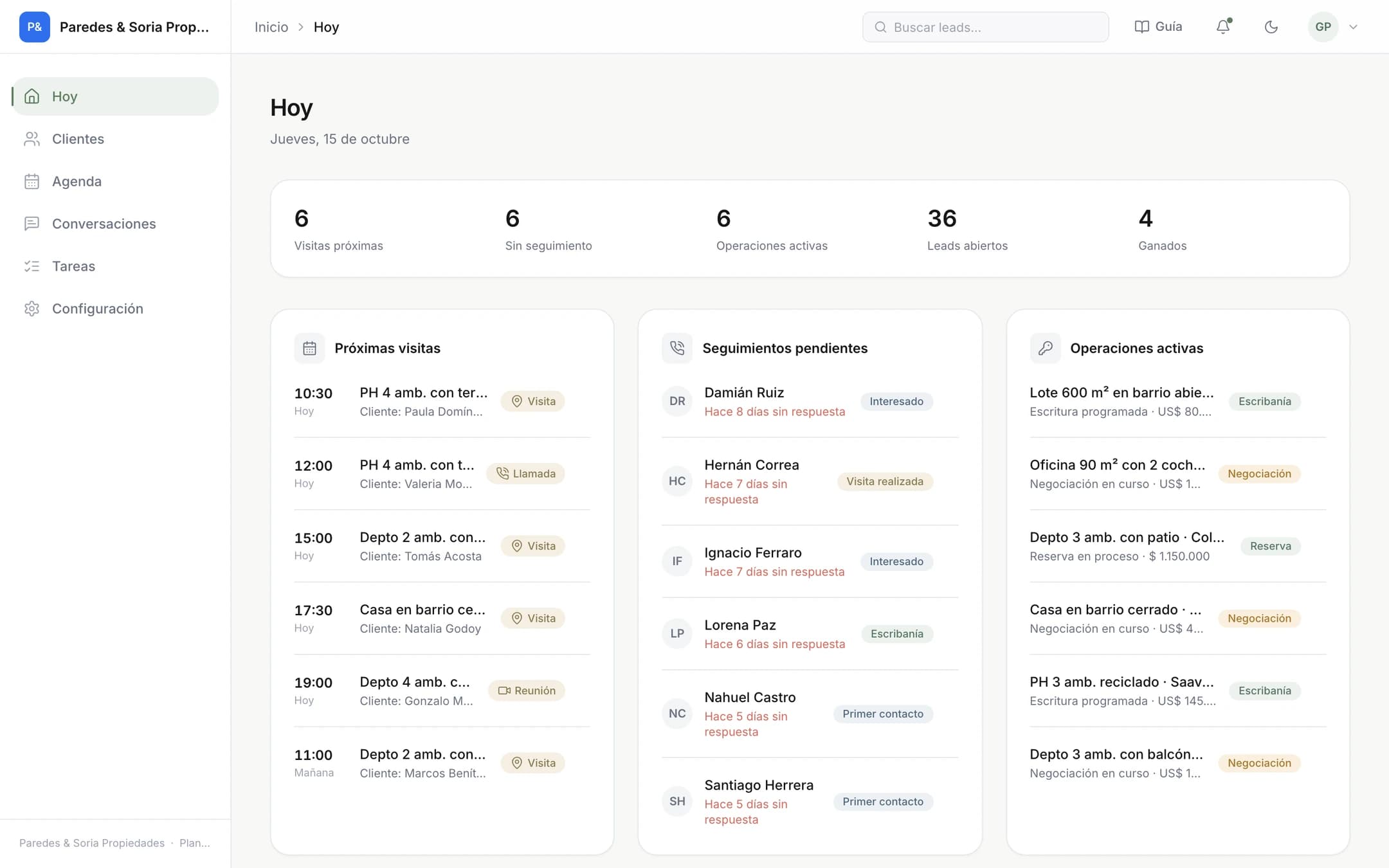Open Lote 600 m² operation
This screenshot has width=1389, height=868.
coord(1177,401)
